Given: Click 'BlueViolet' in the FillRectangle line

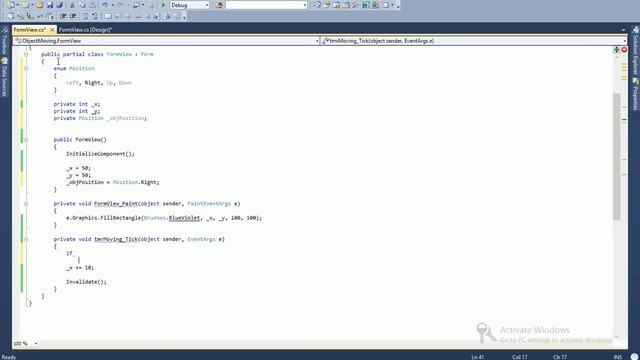Looking at the screenshot, I should pyautogui.click(x=184, y=218).
